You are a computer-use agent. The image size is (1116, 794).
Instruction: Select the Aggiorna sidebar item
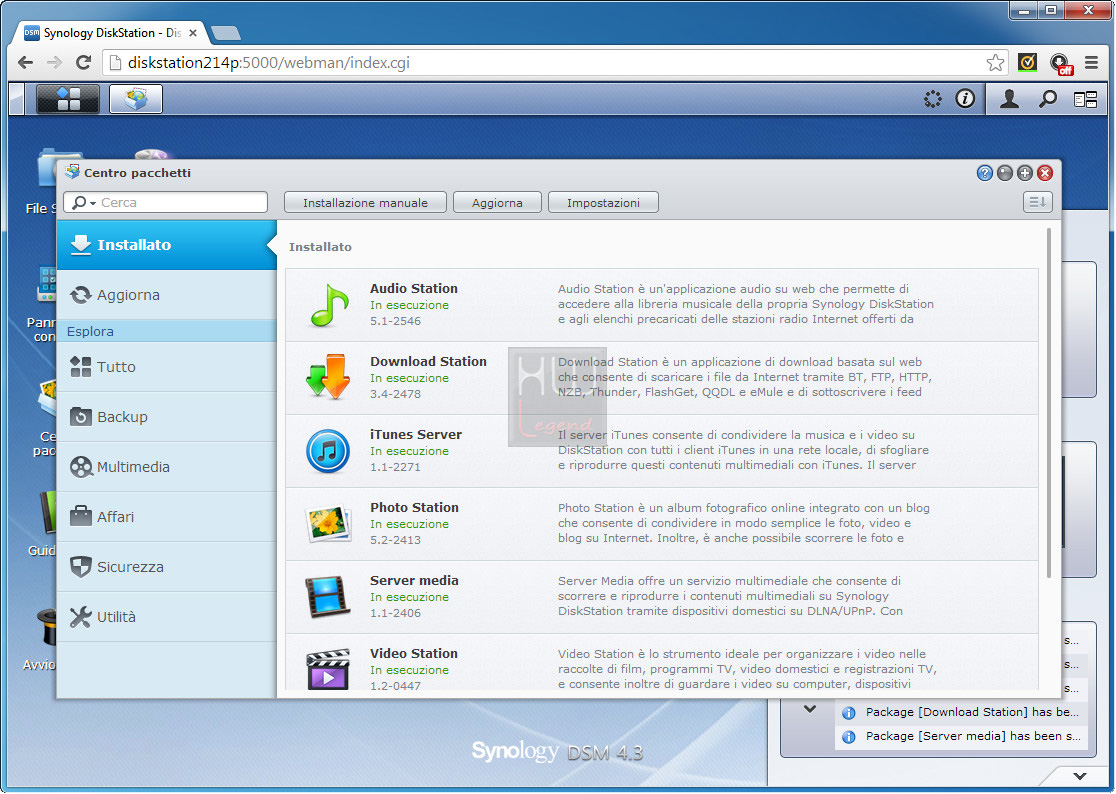167,295
